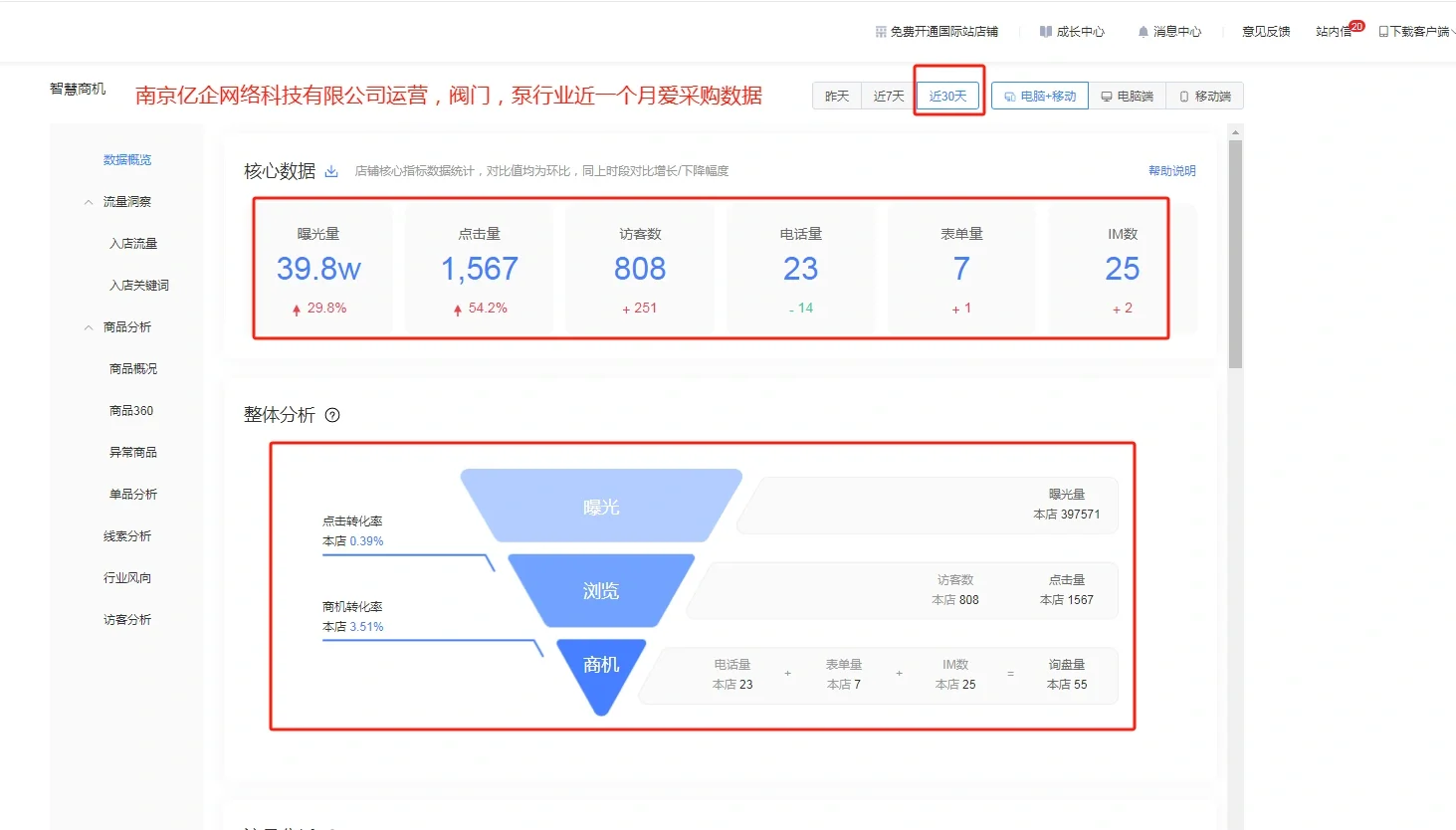Image resolution: width=1456 pixels, height=830 pixels.
Task: Select 数据概览 in the sidebar
Action: 126,159
